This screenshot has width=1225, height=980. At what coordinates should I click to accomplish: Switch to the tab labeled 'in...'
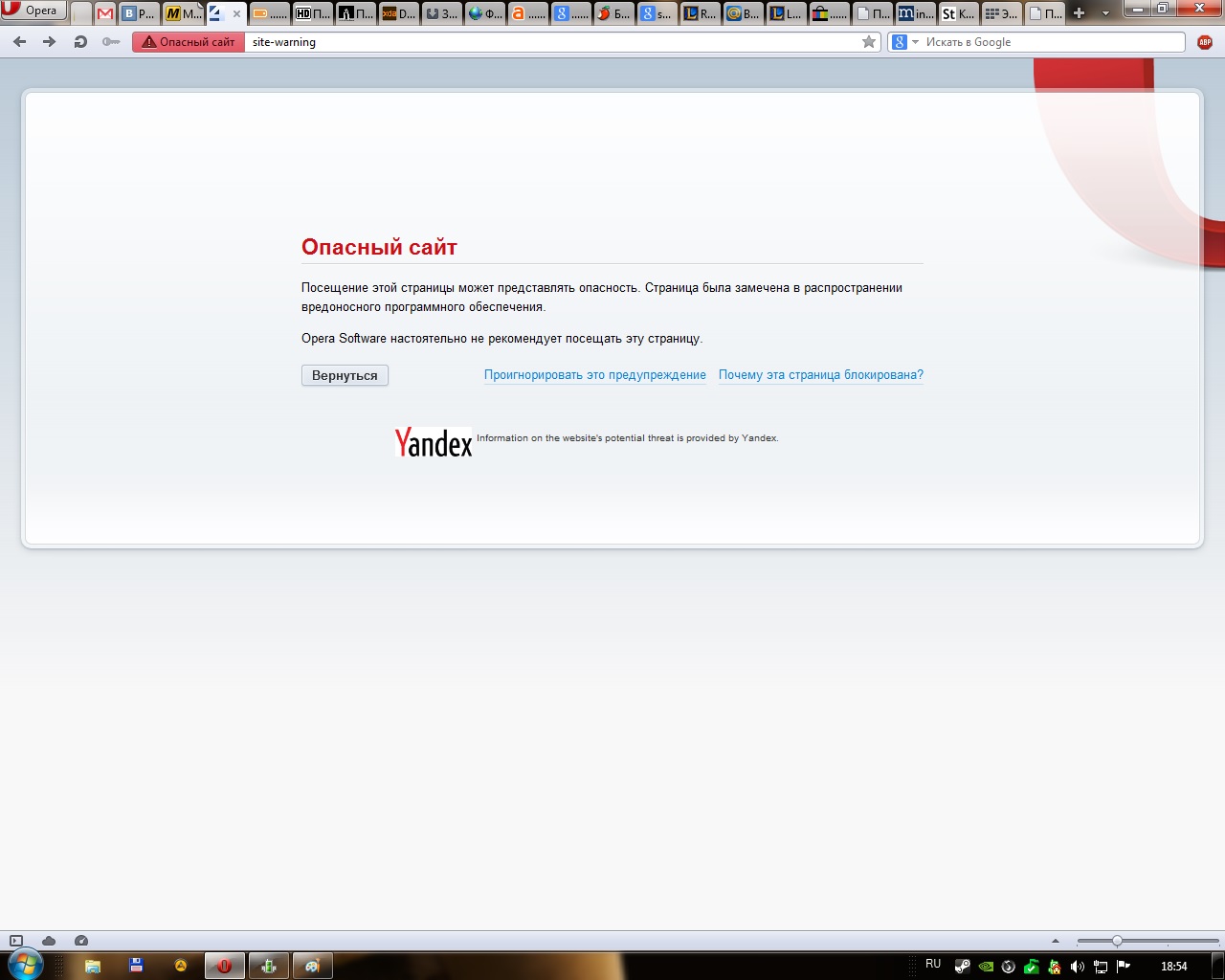click(x=915, y=13)
